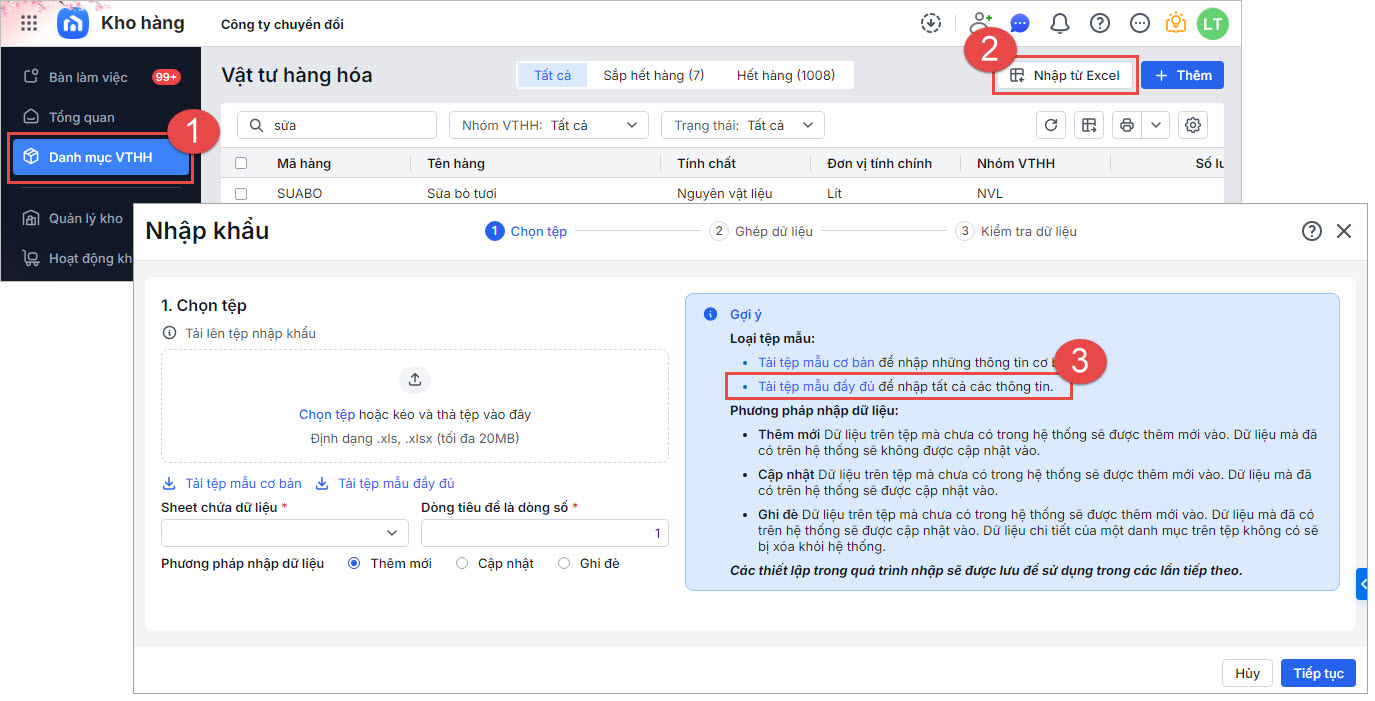This screenshot has width=1375, height=701.
Task: Switch to the Sắp hết hàng tab
Action: 653,75
